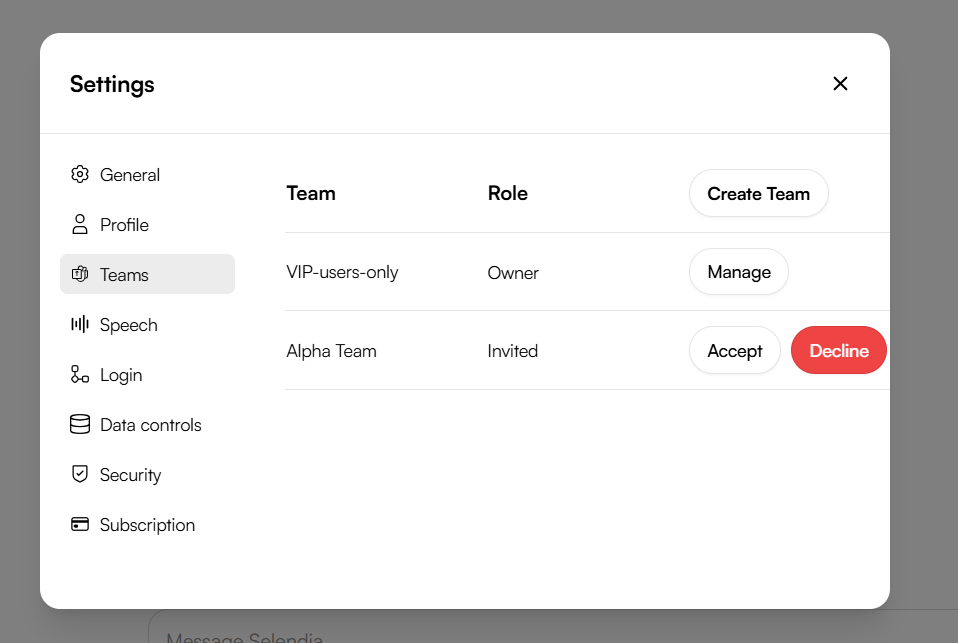Close the Settings dialog

pos(840,84)
